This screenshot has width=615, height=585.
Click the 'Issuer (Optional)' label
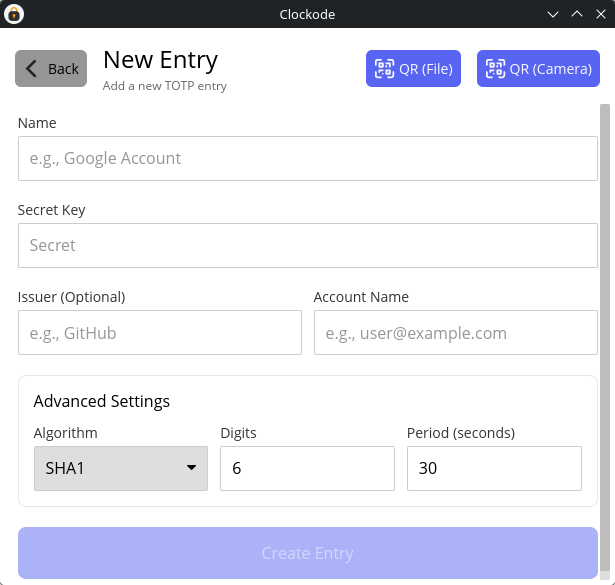[x=71, y=297]
